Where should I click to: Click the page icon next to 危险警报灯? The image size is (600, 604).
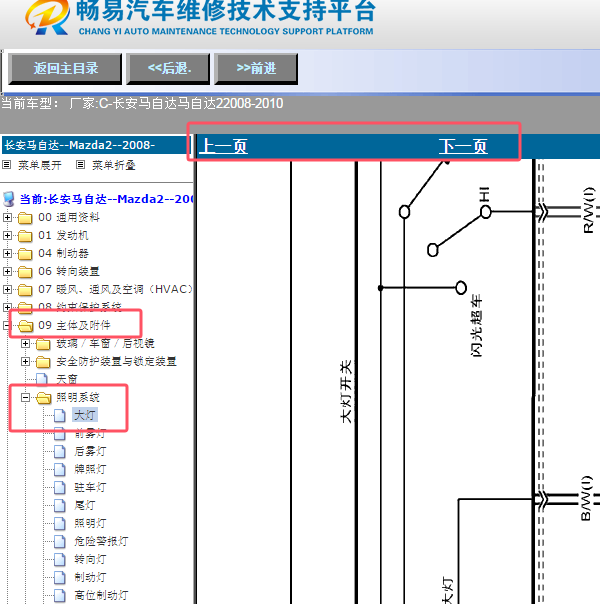[x=60, y=541]
